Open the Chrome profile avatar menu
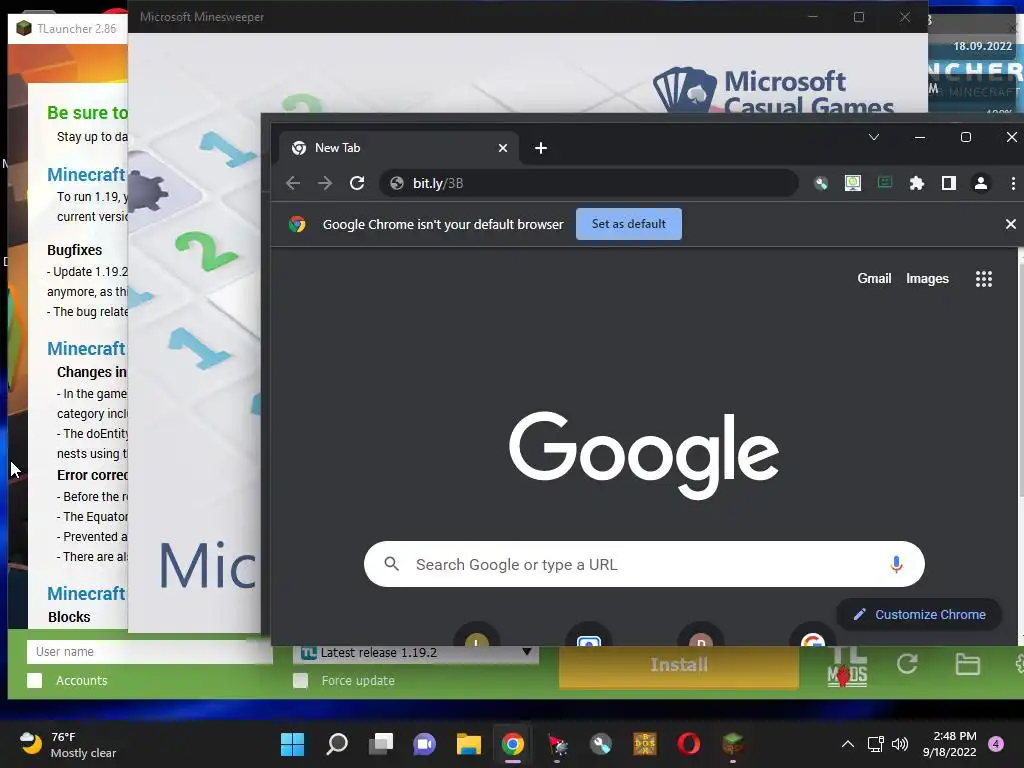The width and height of the screenshot is (1024, 768). click(x=981, y=184)
